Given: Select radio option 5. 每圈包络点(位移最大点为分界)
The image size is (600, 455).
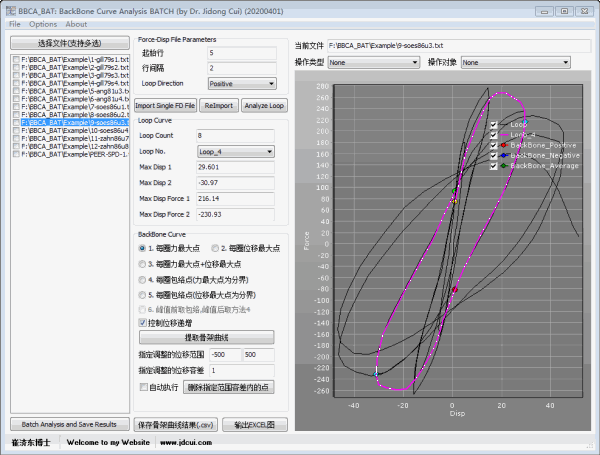Looking at the screenshot, I should coord(142,295).
